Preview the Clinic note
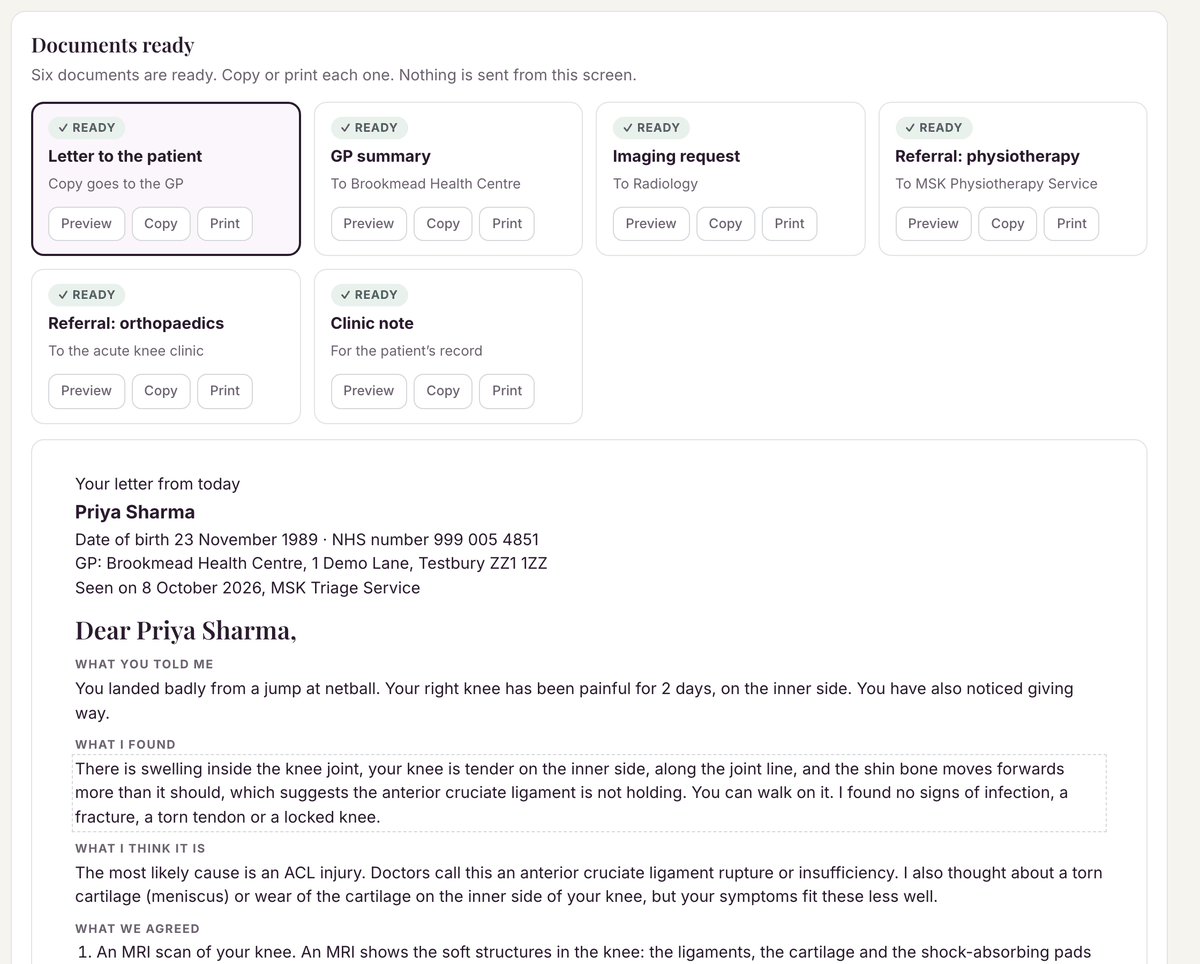Screen dimensions: 1200x964 coord(368,391)
